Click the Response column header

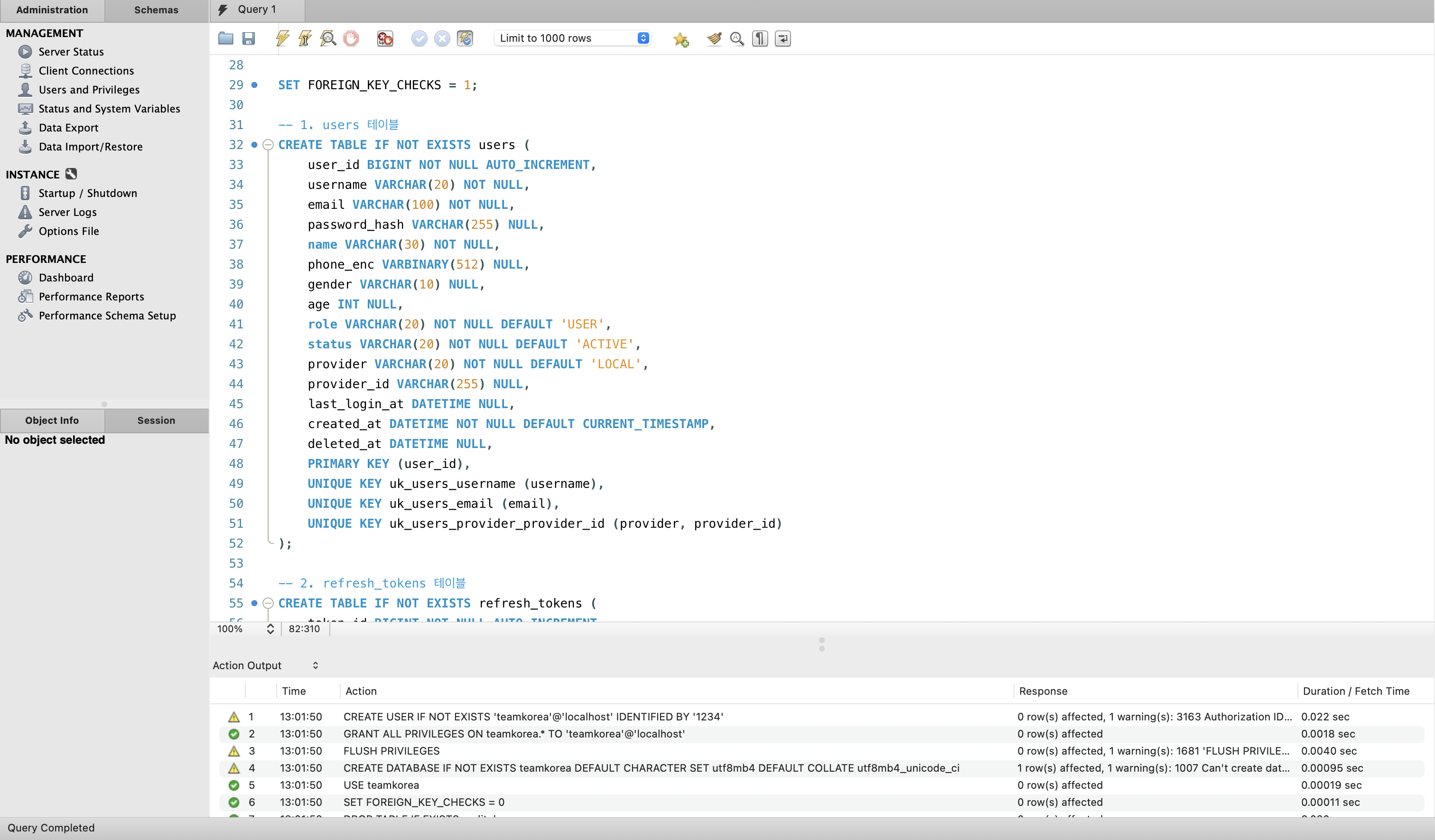1043,691
